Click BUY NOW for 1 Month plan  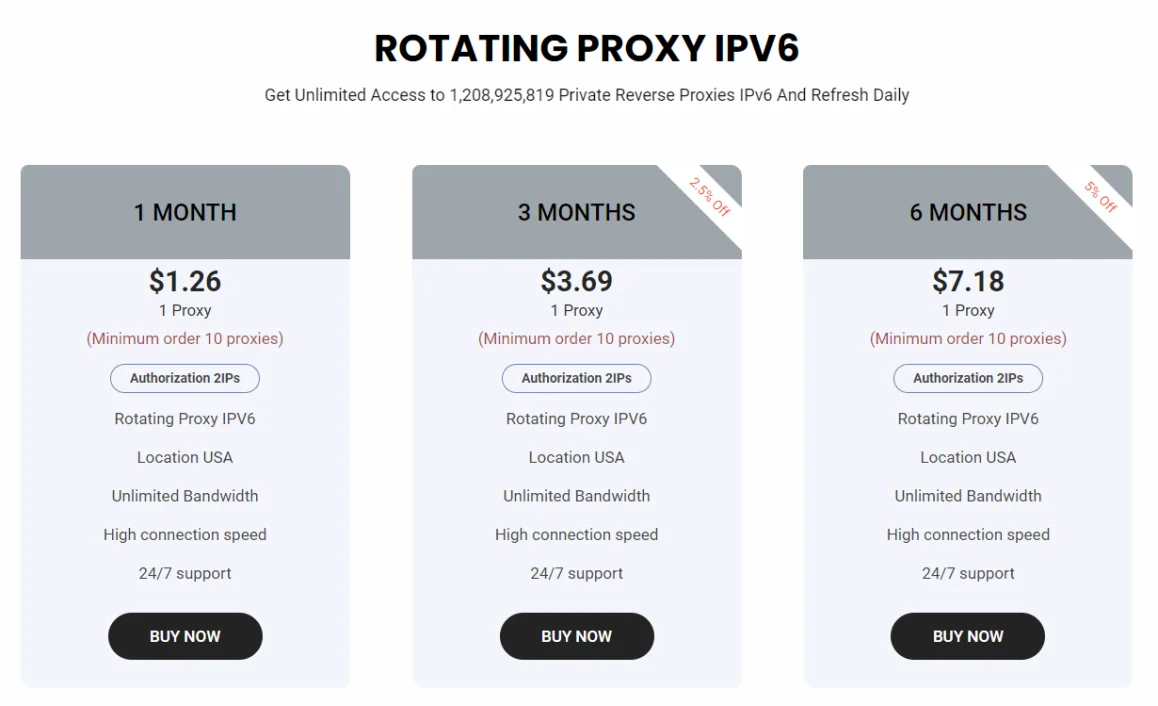click(x=185, y=636)
